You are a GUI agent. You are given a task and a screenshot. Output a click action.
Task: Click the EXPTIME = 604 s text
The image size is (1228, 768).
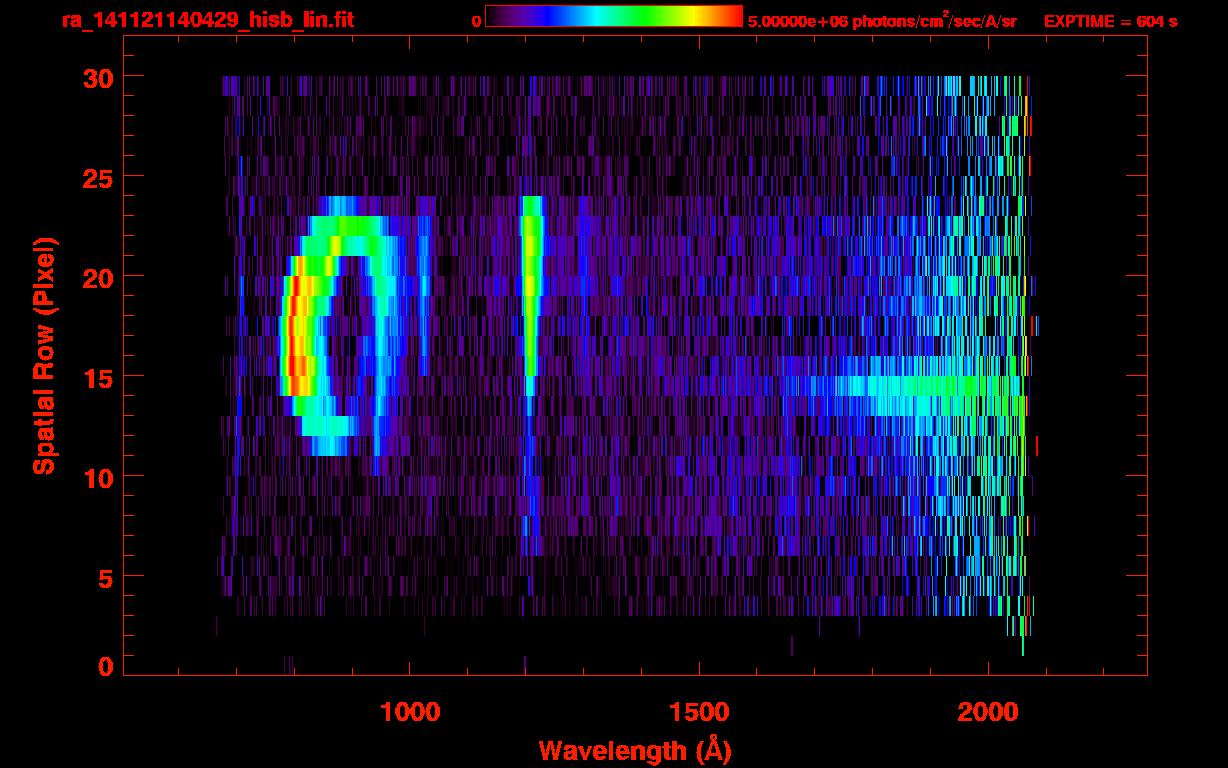pyautogui.click(x=1111, y=21)
